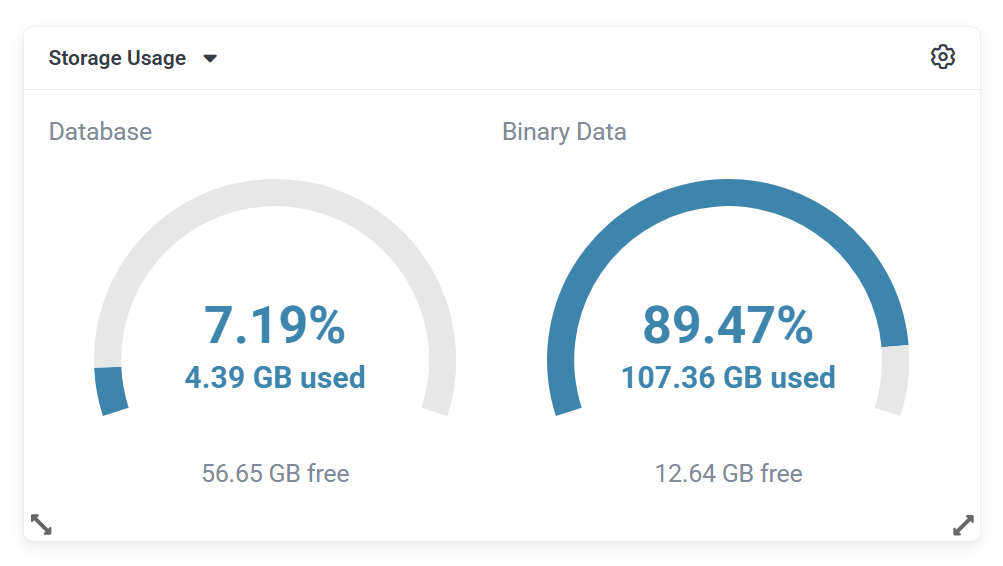Select the Binary Data section label
The width and height of the screenshot is (1003, 566).
point(564,132)
